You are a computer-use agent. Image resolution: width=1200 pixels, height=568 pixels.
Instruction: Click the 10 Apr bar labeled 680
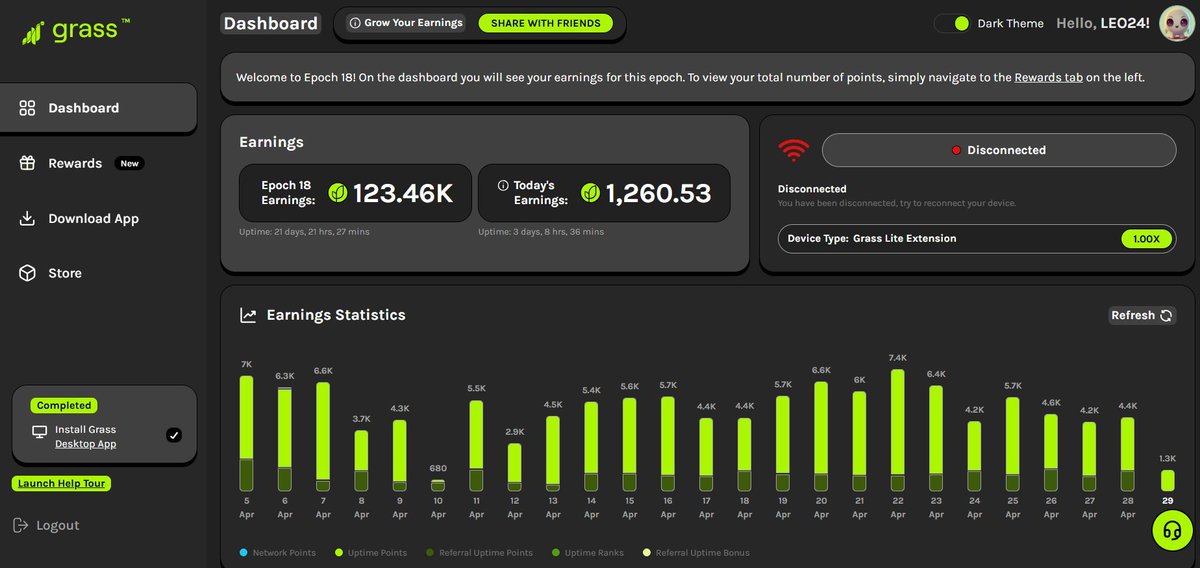(437, 486)
